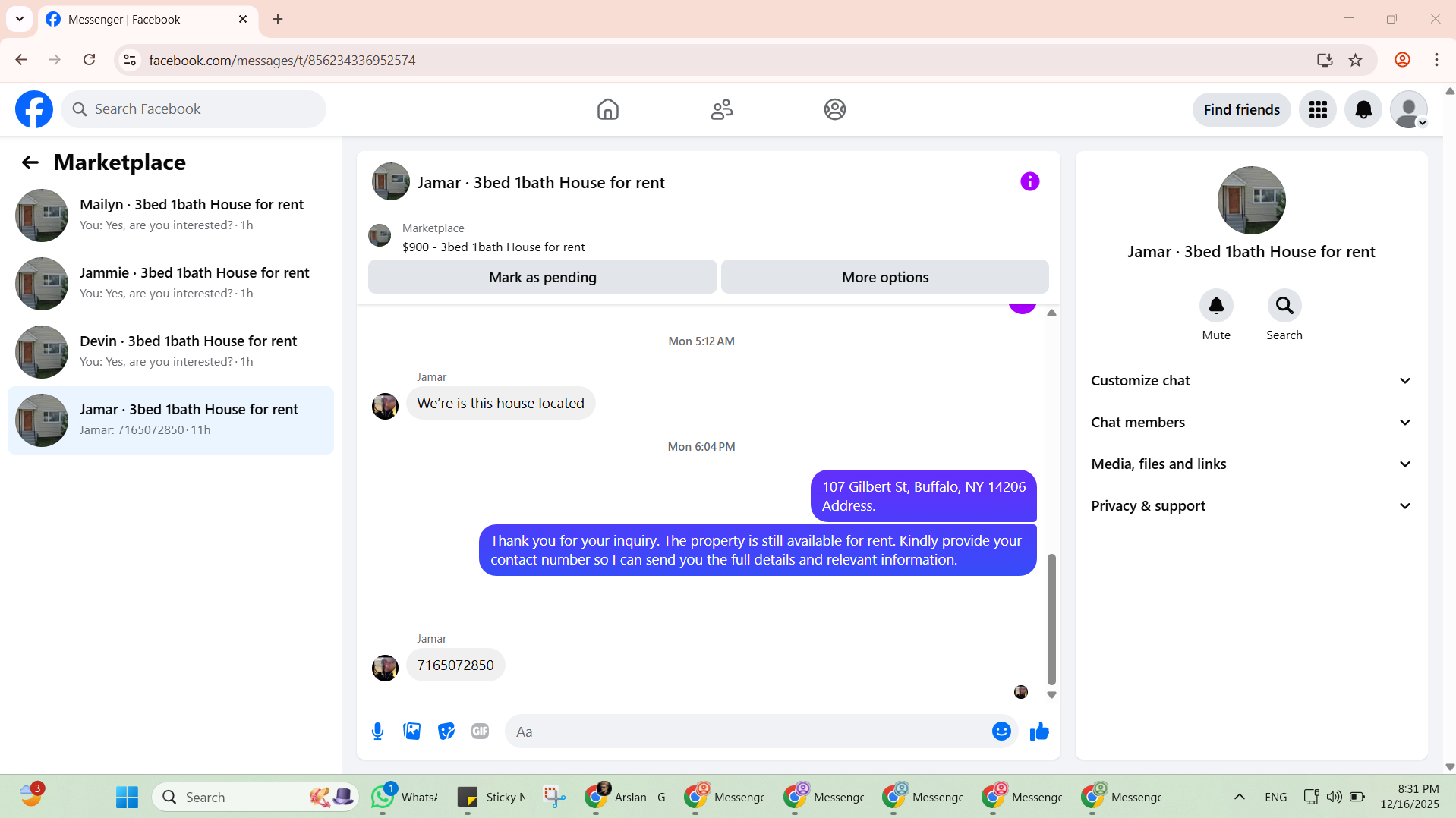Expand Media, files and links section
1456x818 pixels.
(x=1251, y=464)
